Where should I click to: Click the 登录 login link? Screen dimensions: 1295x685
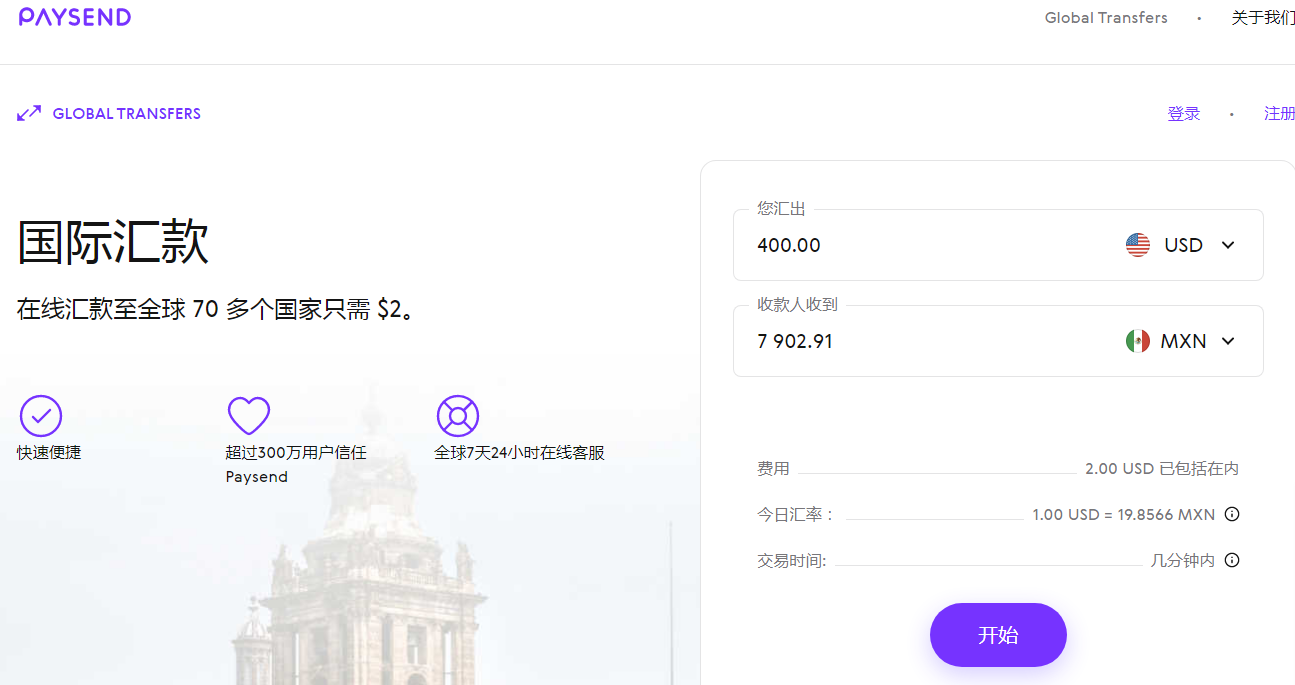1184,114
